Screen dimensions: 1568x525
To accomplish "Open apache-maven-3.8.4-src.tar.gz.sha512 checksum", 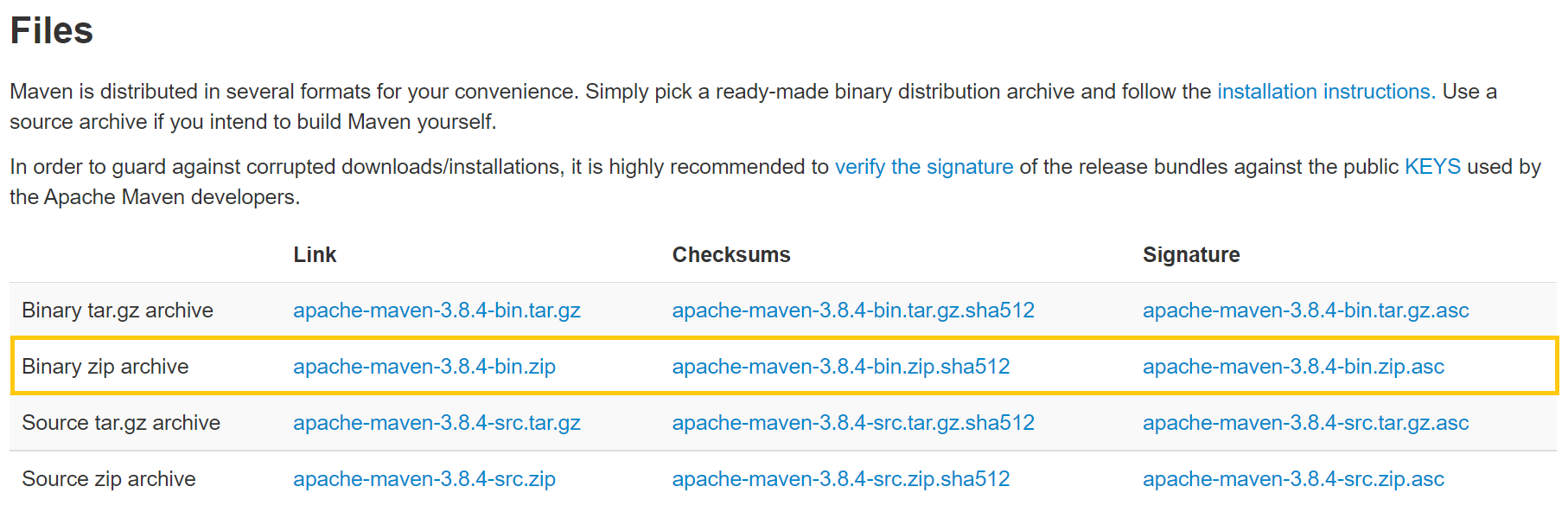I will (852, 423).
